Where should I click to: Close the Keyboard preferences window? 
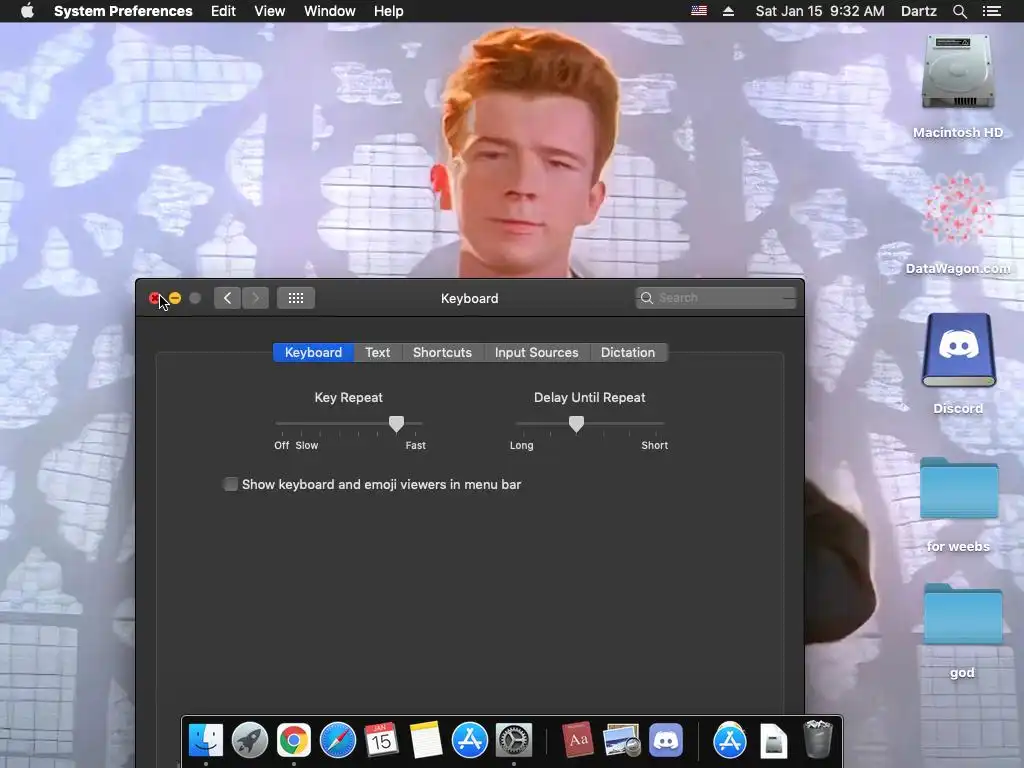click(155, 298)
